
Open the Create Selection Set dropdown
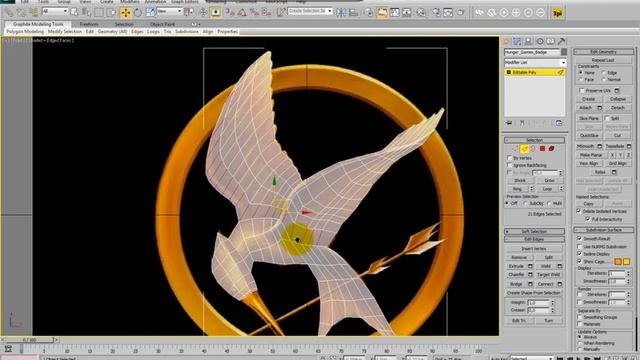coord(310,11)
